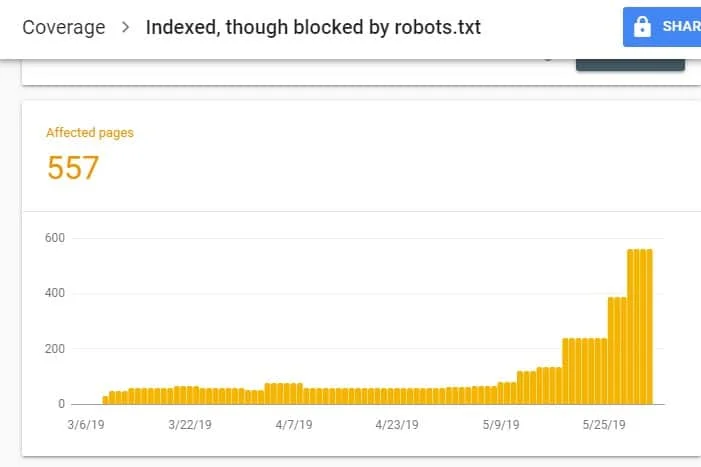Click the 3/22/19 date axis label
Viewport: 701px width, 467px height.
[189, 425]
